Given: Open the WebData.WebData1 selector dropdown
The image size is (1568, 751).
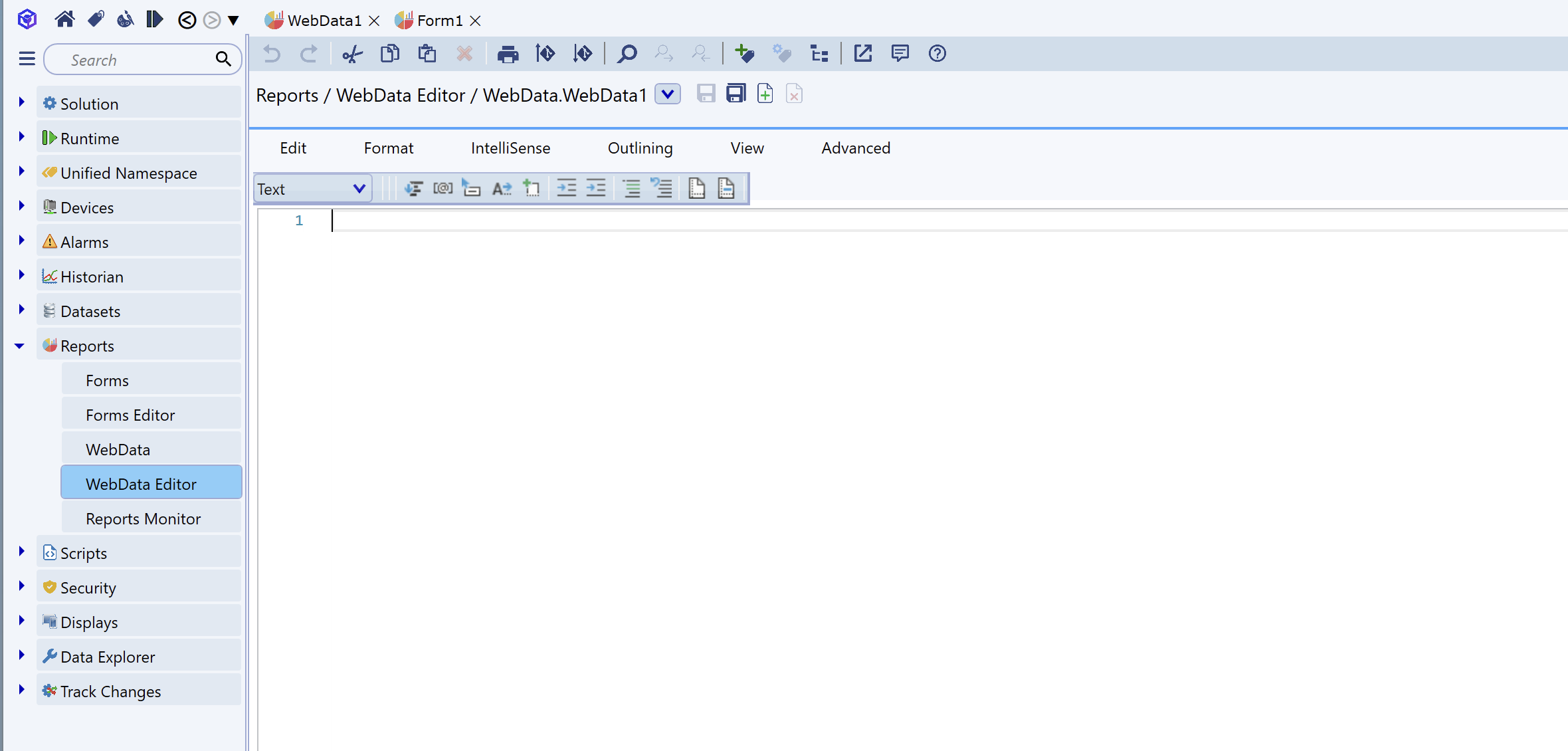Looking at the screenshot, I should pos(668,94).
